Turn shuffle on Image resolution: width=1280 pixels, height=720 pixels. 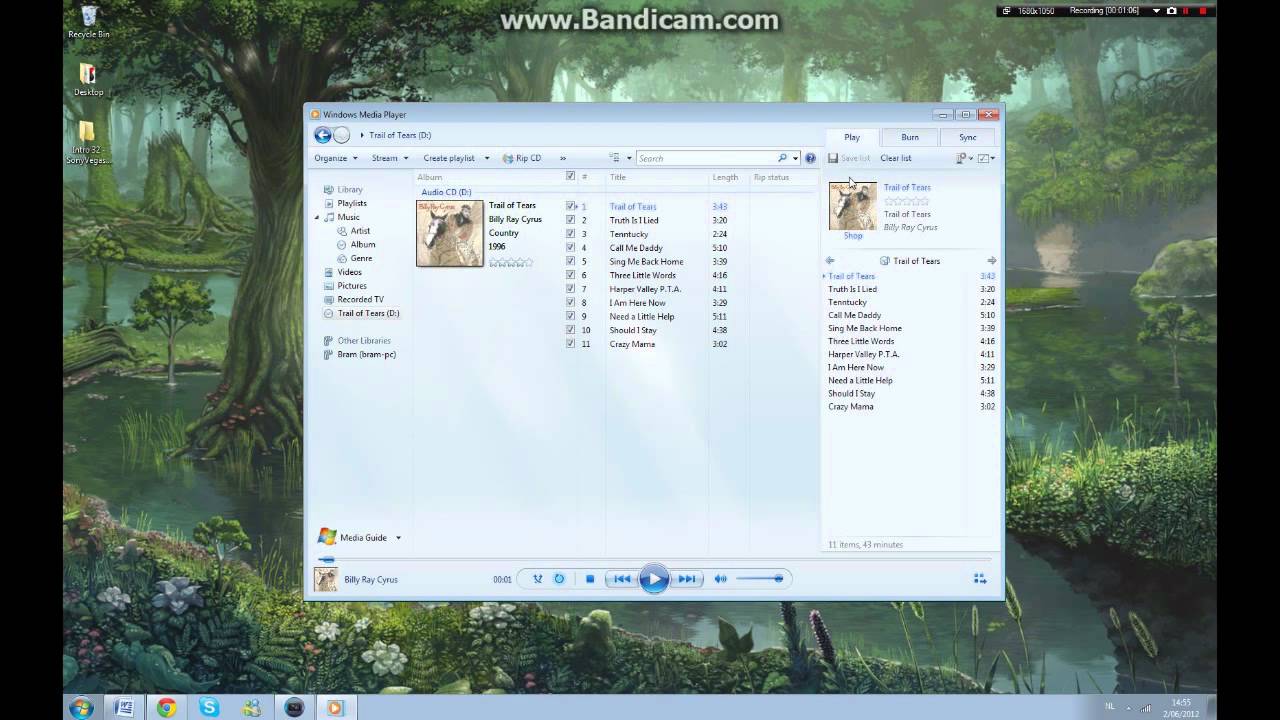coord(537,579)
